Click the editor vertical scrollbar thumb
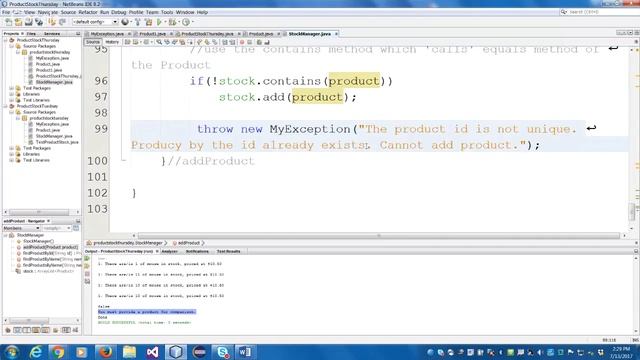Screen dimensions: 640x360 (x=632, y=211)
